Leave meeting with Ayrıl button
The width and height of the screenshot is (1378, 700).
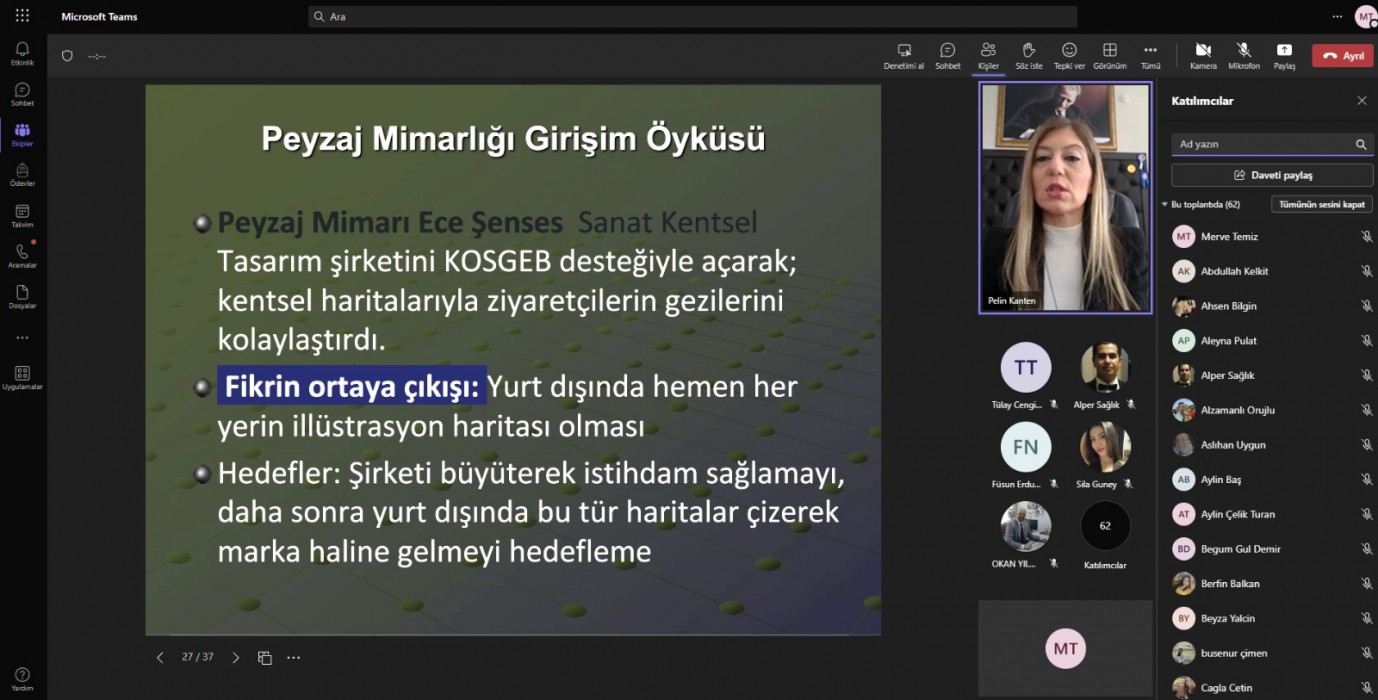(1343, 56)
